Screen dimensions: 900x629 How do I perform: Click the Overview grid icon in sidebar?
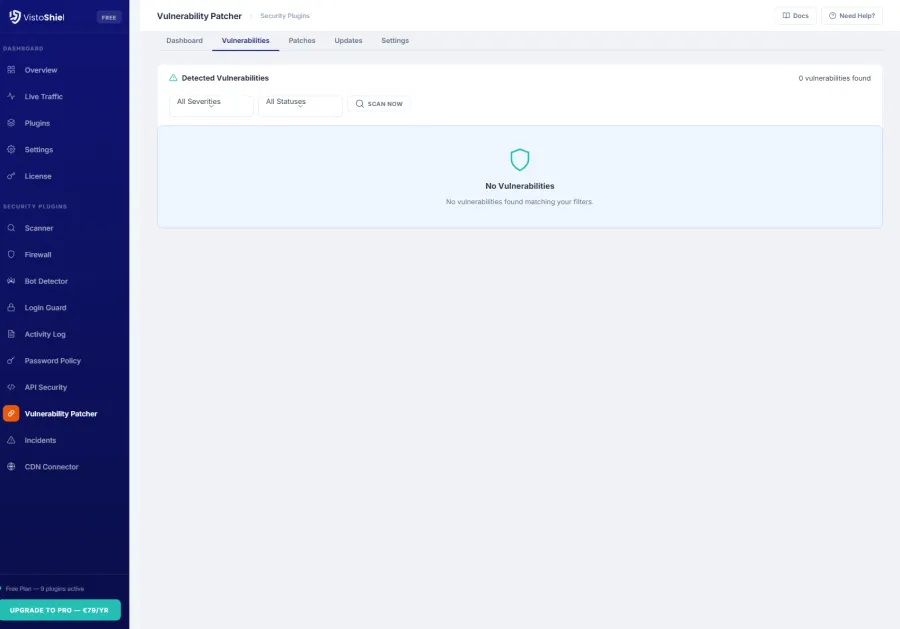pyautogui.click(x=11, y=70)
